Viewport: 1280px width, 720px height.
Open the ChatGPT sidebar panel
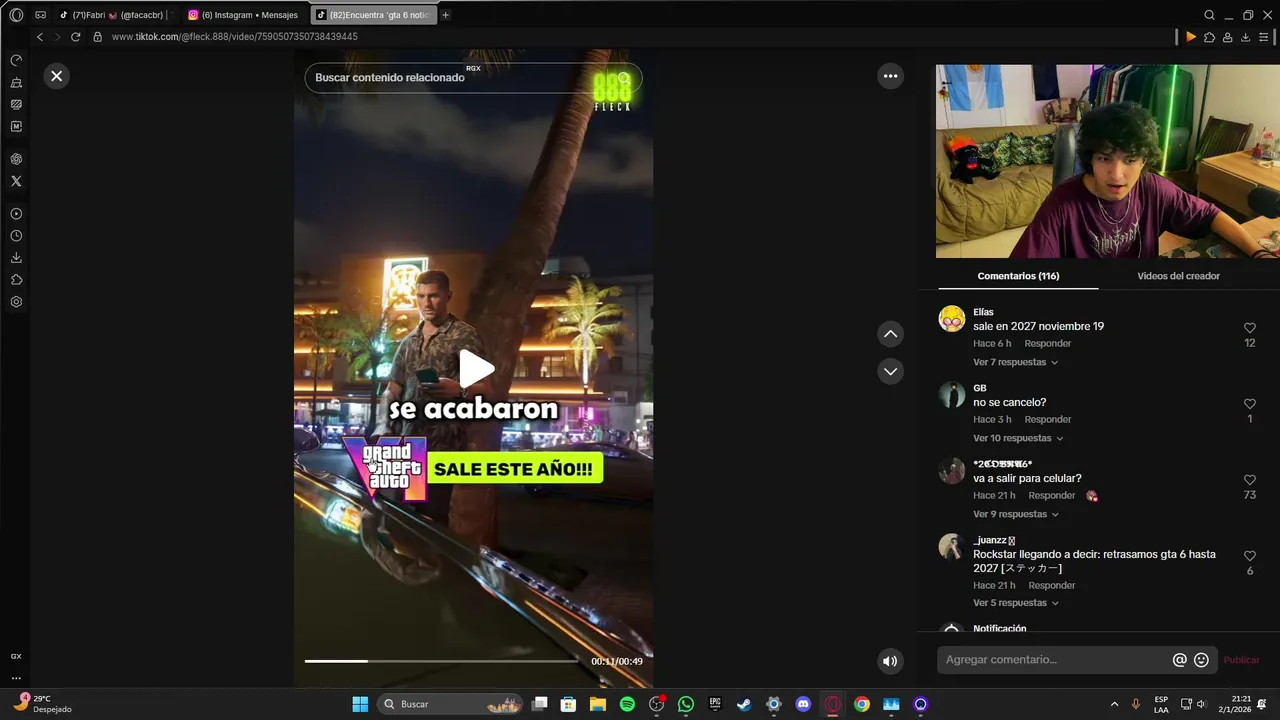(16, 159)
